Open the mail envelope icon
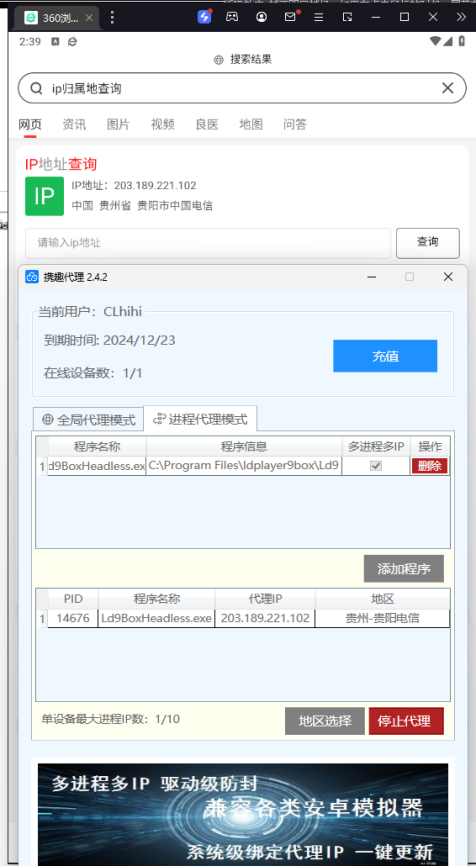Screen dimensions: 476x866 290,17
